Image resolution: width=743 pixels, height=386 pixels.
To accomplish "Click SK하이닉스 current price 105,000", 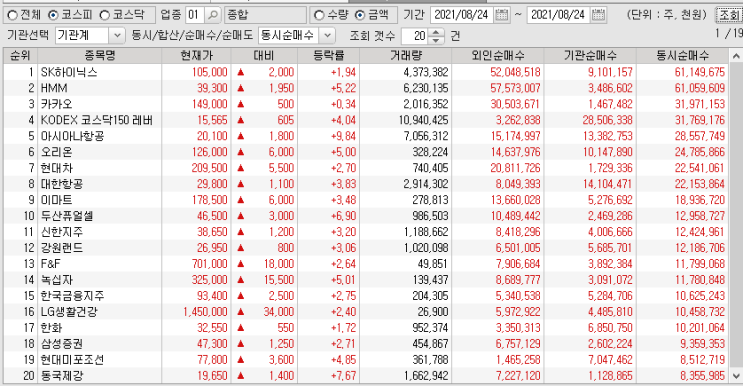I will point(209,72).
